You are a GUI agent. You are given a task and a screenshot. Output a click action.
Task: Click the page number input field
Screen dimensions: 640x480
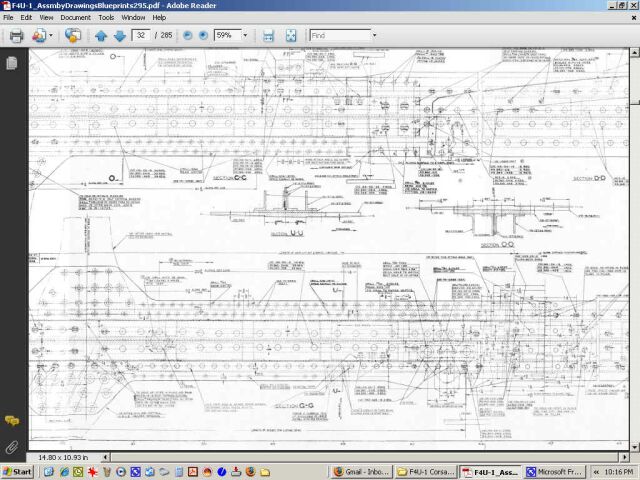[141, 35]
